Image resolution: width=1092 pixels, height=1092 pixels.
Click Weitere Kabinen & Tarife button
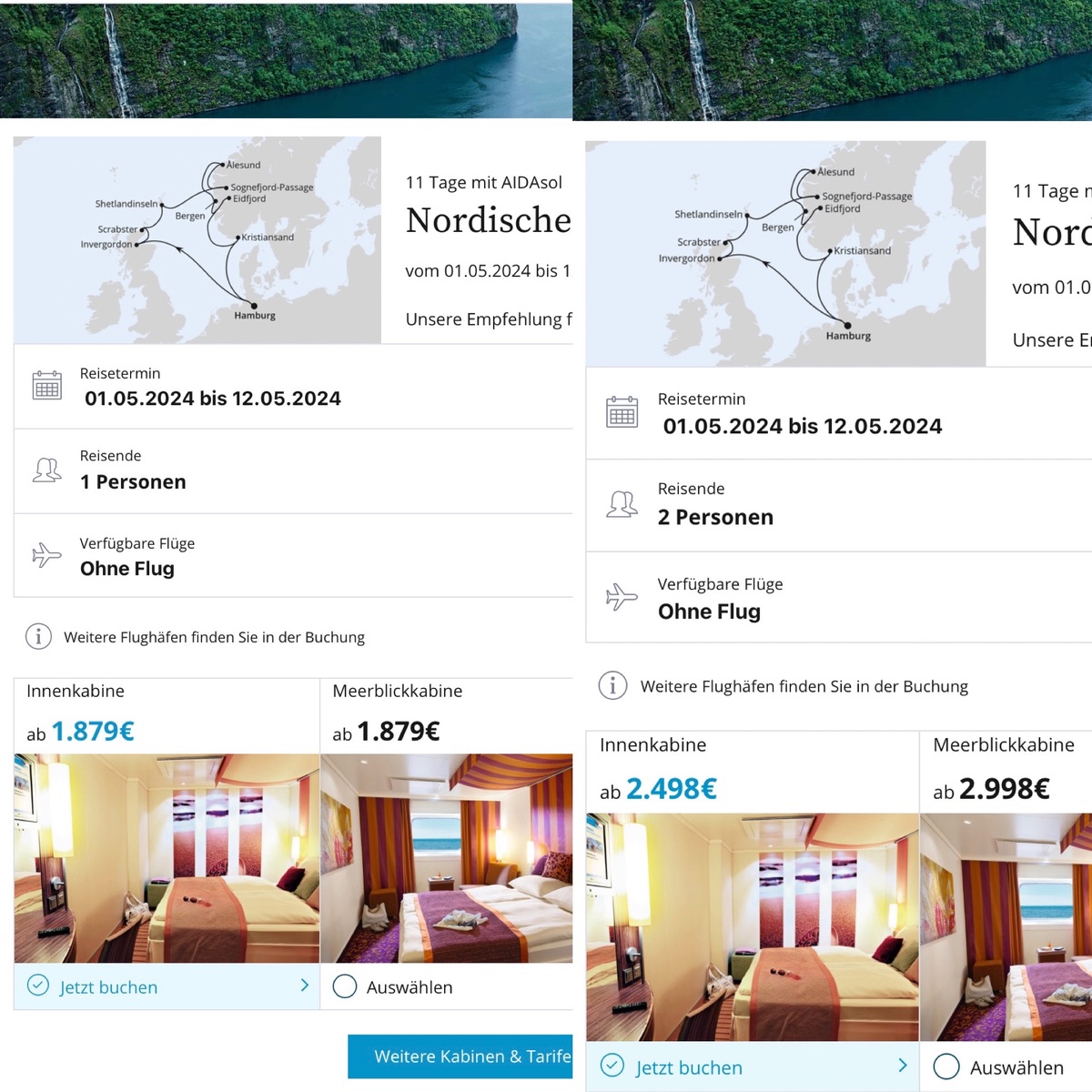coord(460,1057)
